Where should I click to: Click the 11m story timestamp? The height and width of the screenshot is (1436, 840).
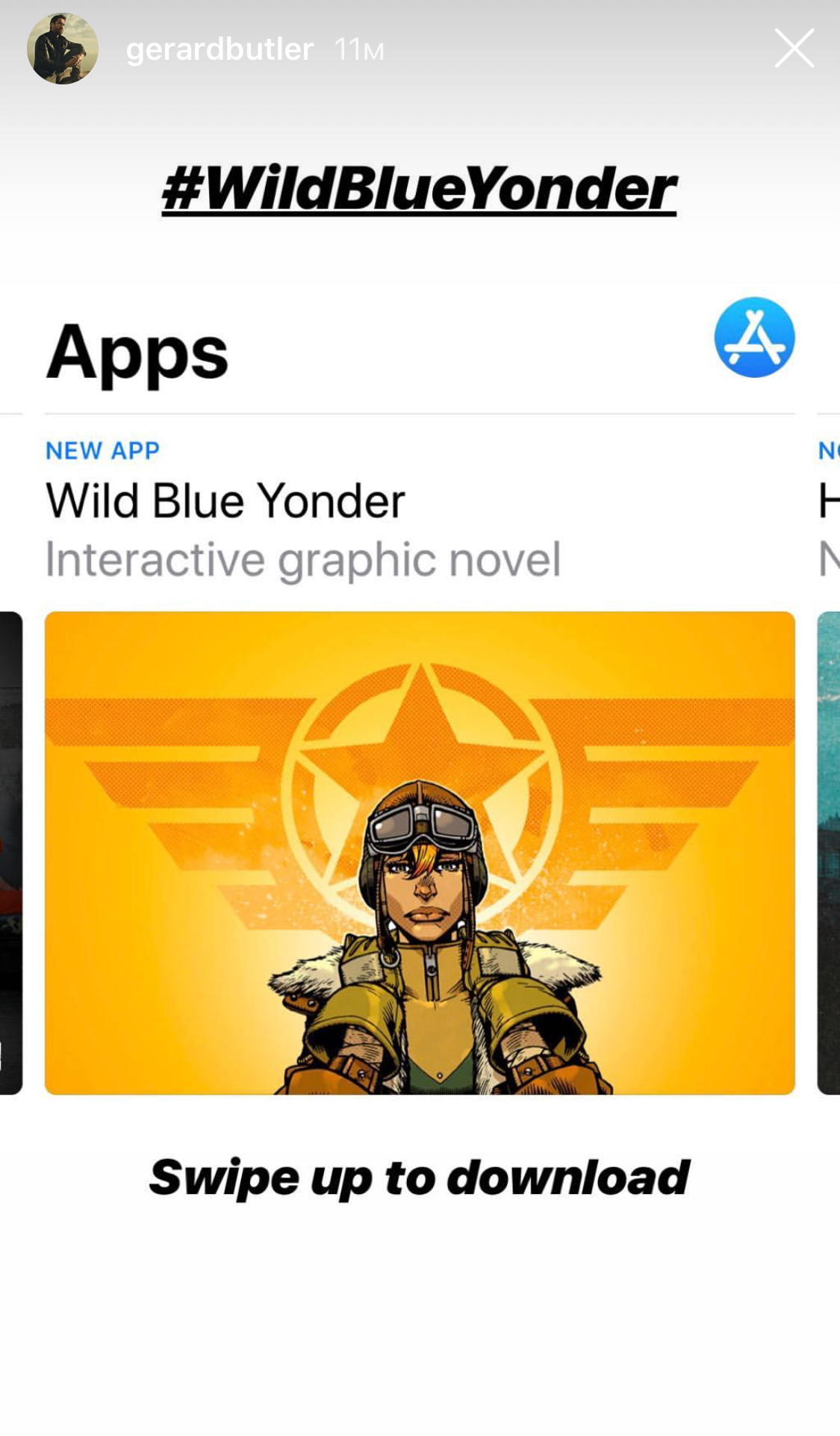pyautogui.click(x=359, y=50)
